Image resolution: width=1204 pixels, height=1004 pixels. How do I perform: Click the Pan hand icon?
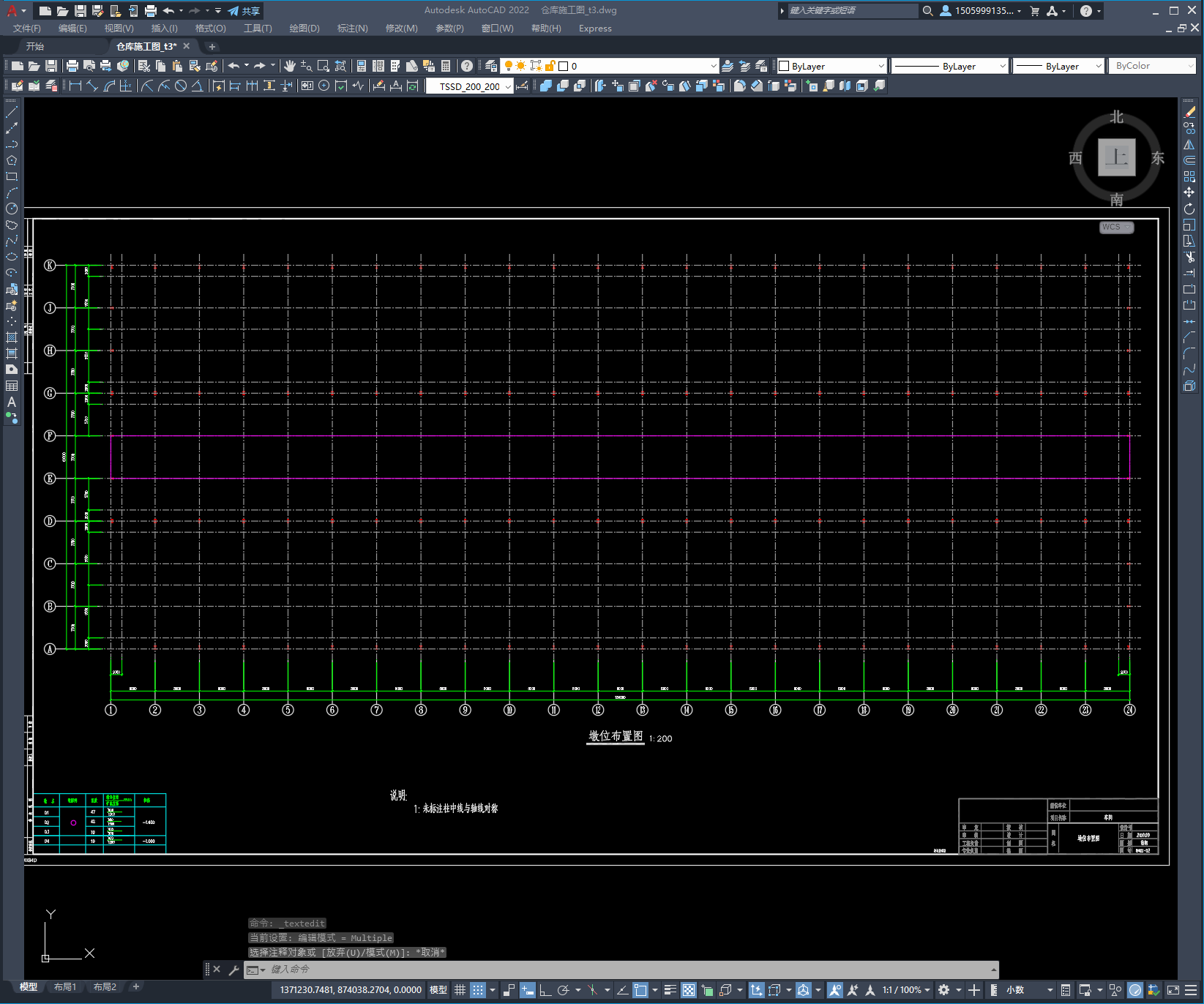pos(290,66)
